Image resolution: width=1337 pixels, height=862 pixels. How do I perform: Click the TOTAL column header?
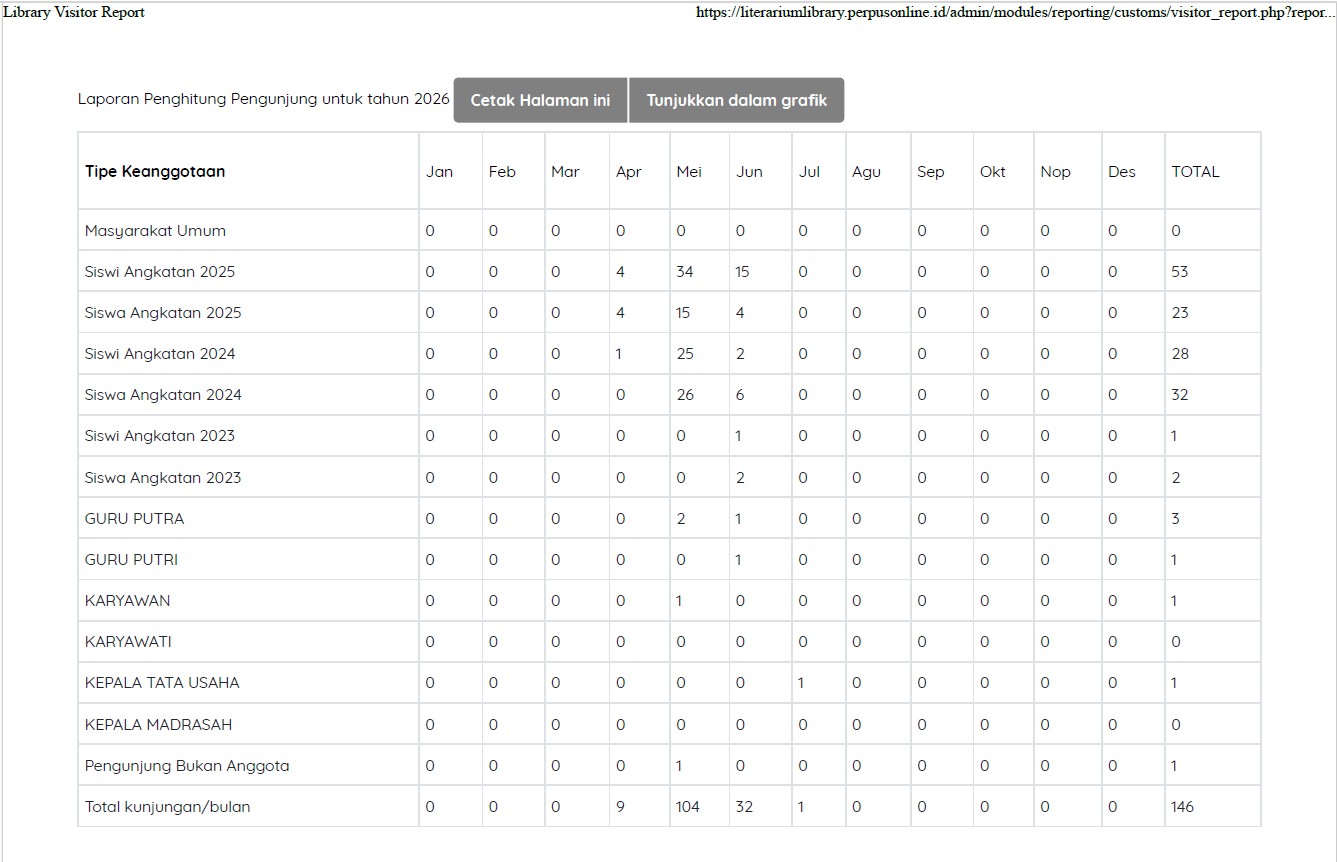pyautogui.click(x=1195, y=171)
